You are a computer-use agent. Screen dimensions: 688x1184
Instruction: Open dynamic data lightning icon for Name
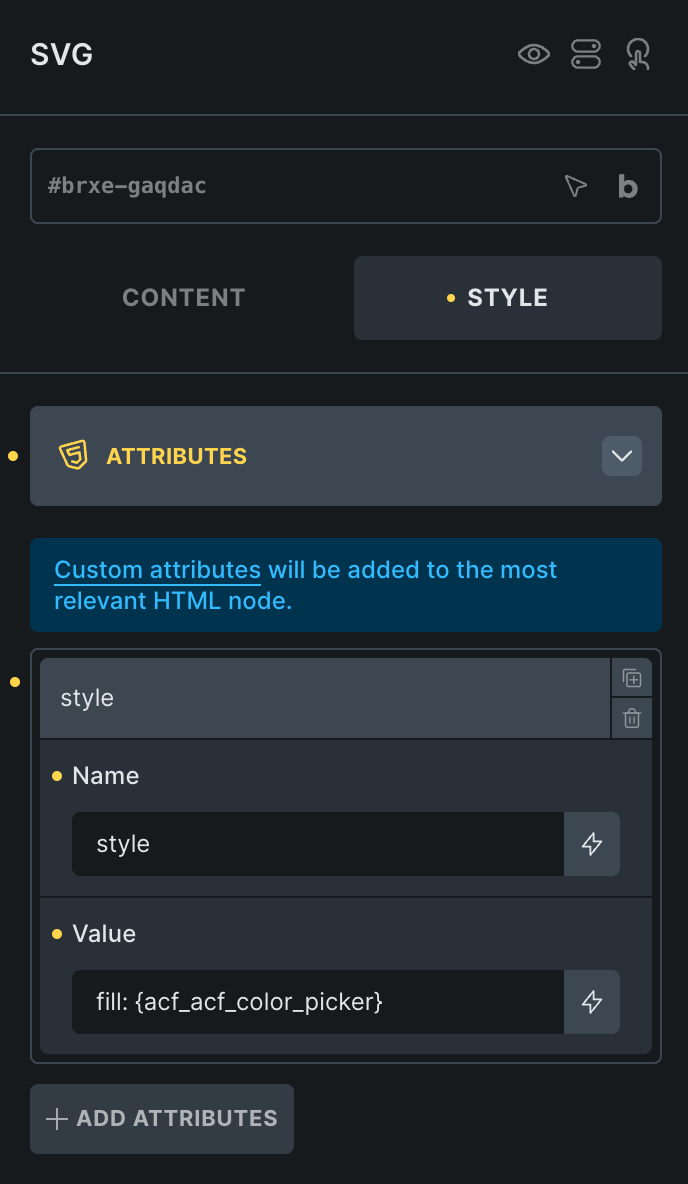[592, 844]
